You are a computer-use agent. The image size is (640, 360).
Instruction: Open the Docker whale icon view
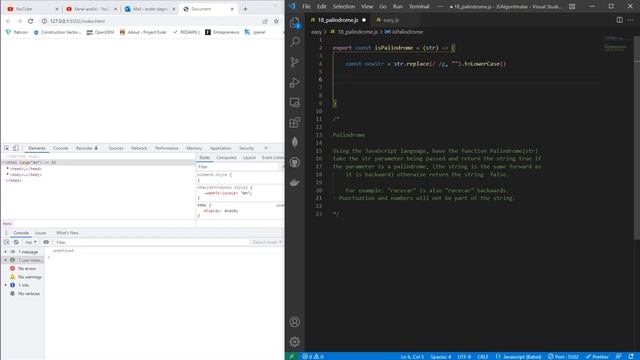click(x=295, y=182)
